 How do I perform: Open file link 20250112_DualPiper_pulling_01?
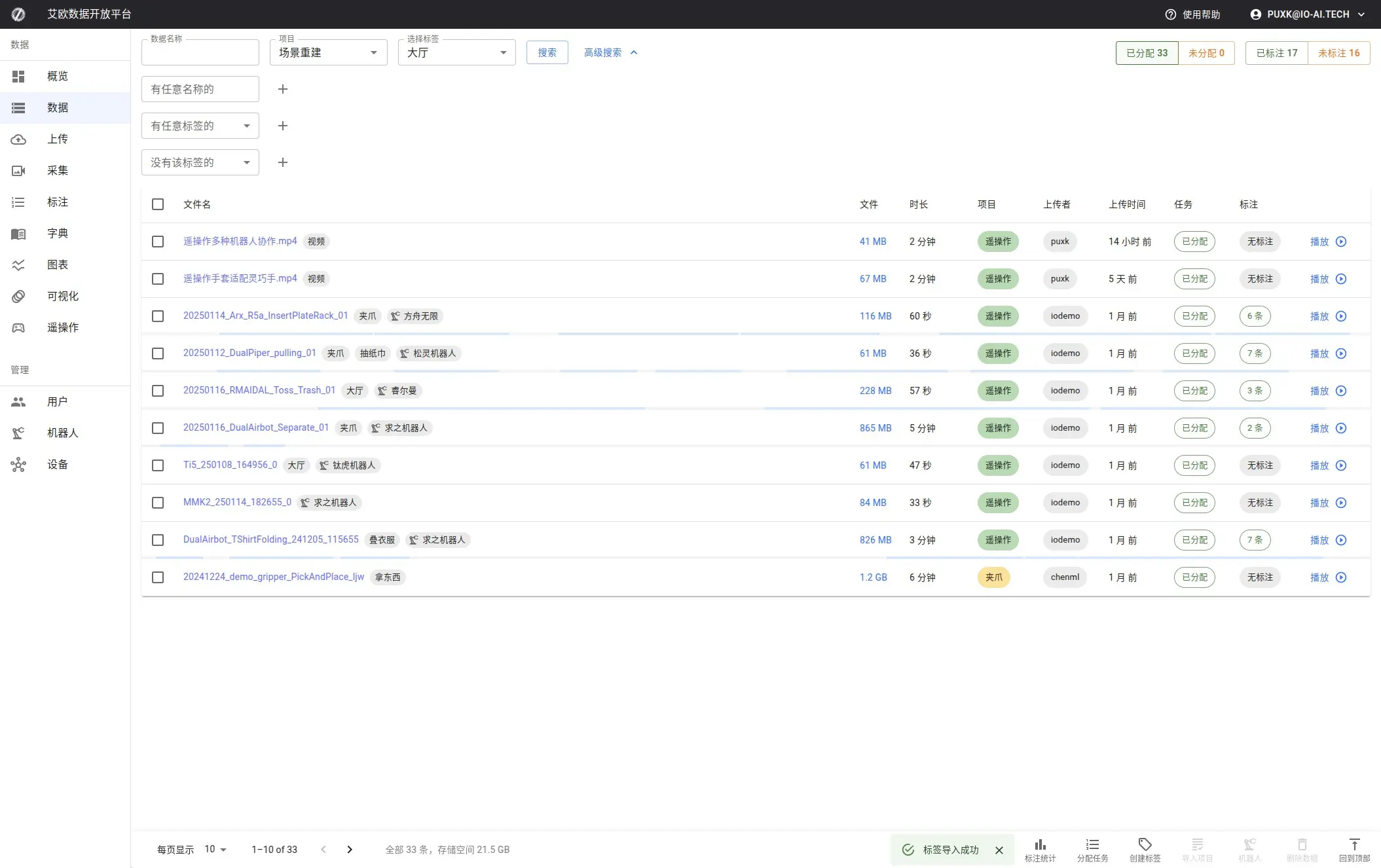tap(249, 353)
